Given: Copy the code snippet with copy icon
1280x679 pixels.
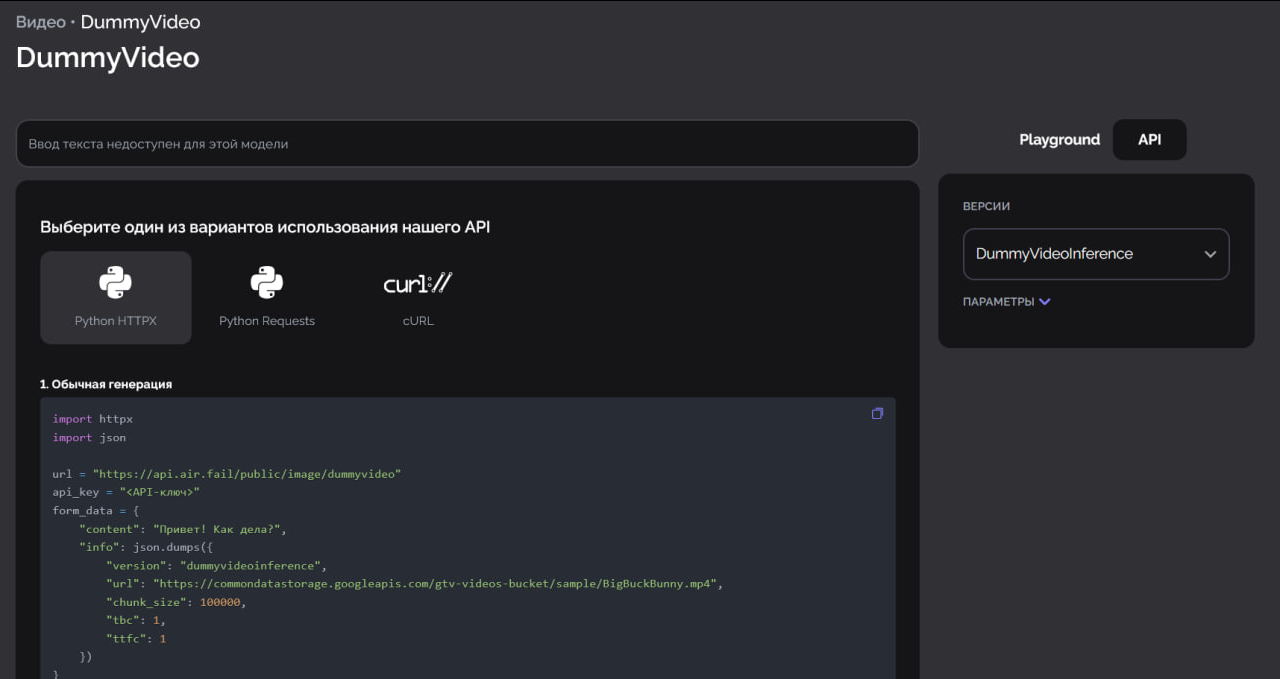Looking at the screenshot, I should point(877,413).
